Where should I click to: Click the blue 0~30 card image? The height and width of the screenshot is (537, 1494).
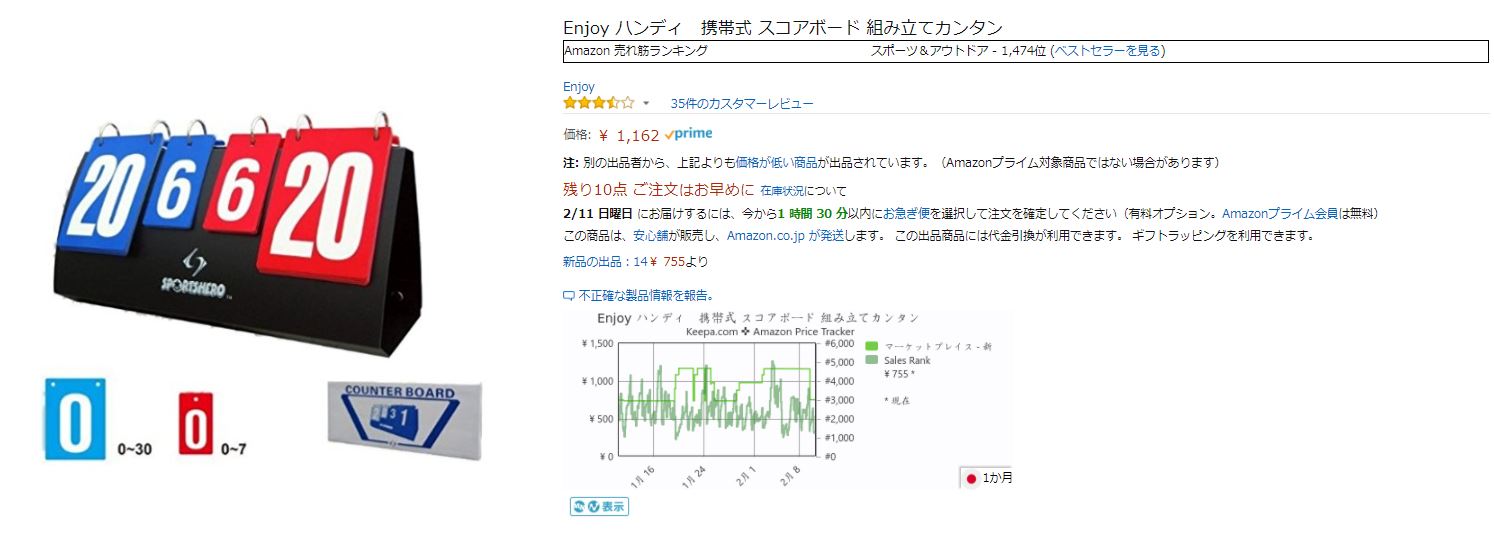pos(74,419)
